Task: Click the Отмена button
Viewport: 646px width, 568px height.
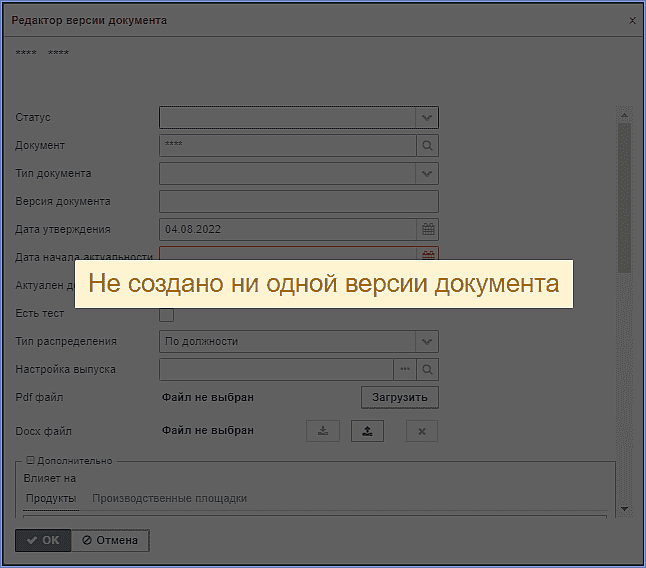Action: click(110, 540)
